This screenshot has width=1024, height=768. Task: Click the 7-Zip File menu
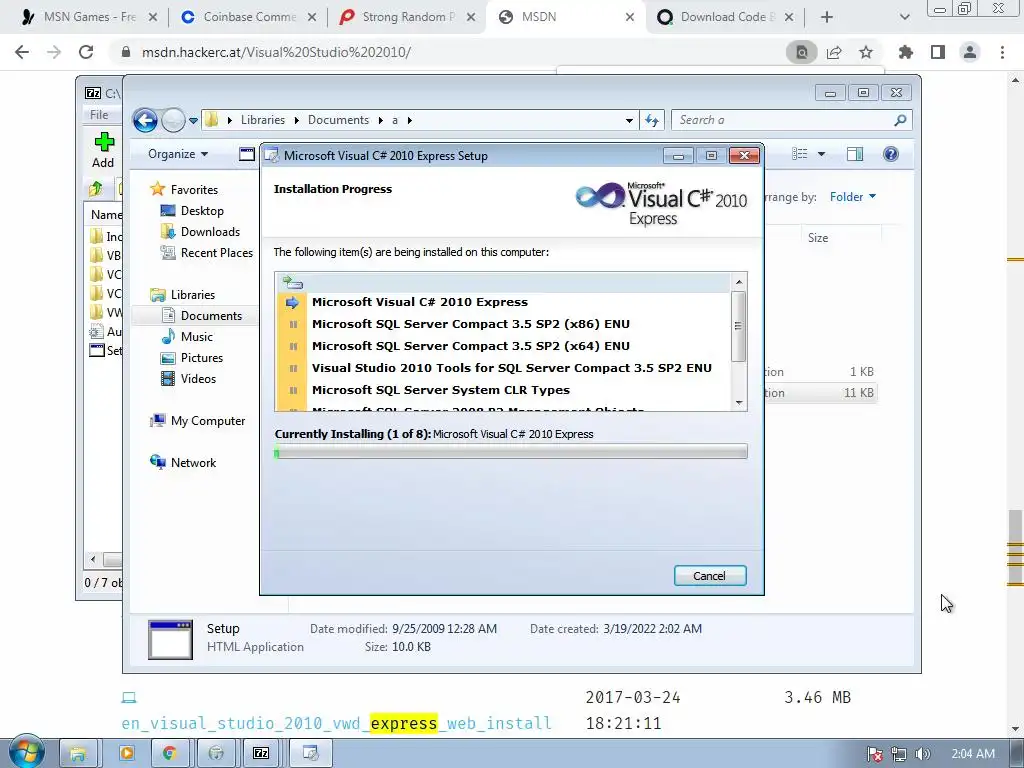tap(99, 114)
